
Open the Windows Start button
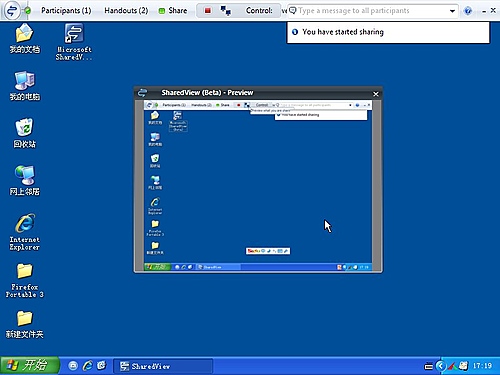point(30,365)
